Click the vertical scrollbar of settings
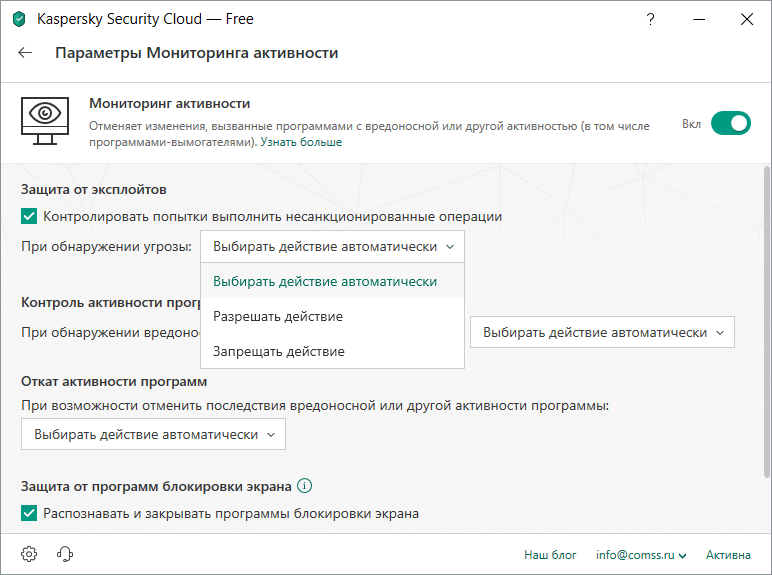The image size is (772, 575). 767,321
